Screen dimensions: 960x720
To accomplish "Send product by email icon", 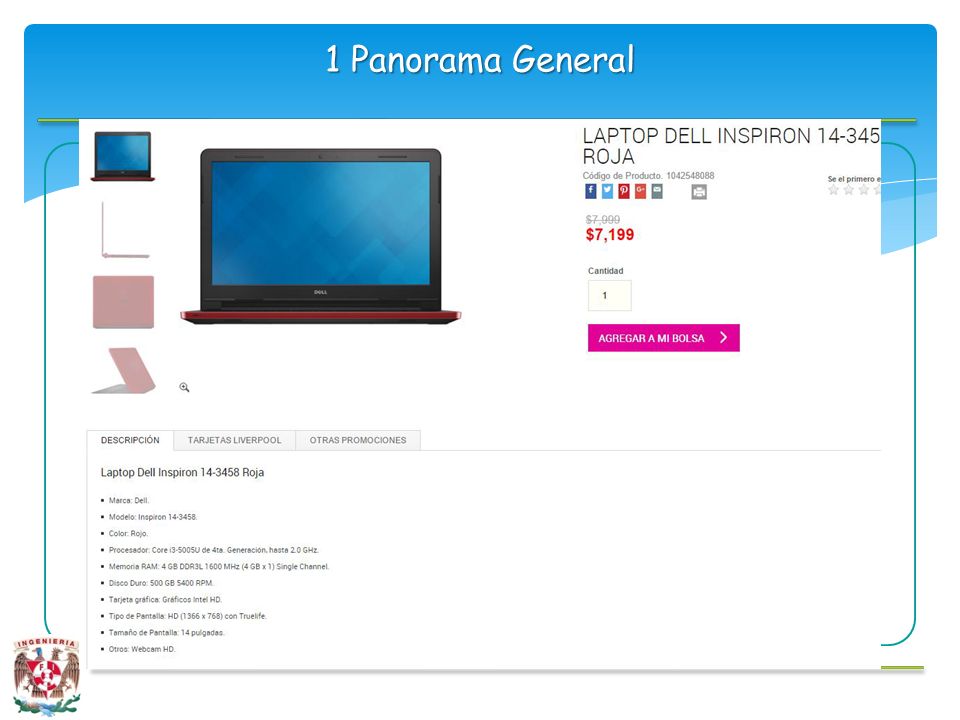I will [x=656, y=191].
